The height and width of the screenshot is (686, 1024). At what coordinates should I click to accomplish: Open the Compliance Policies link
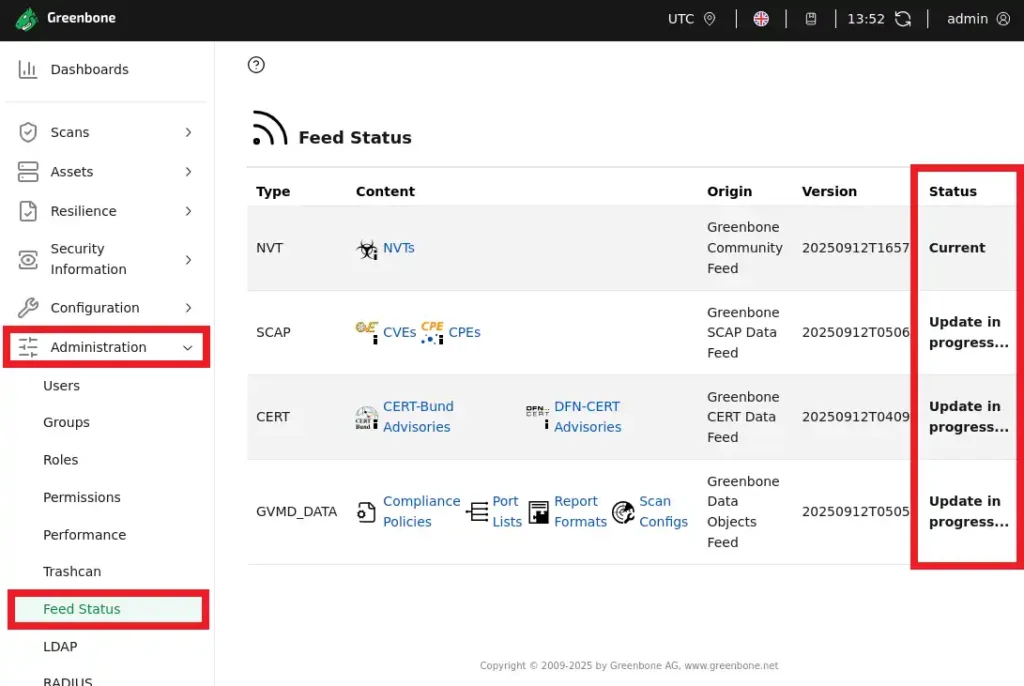[x=421, y=511]
